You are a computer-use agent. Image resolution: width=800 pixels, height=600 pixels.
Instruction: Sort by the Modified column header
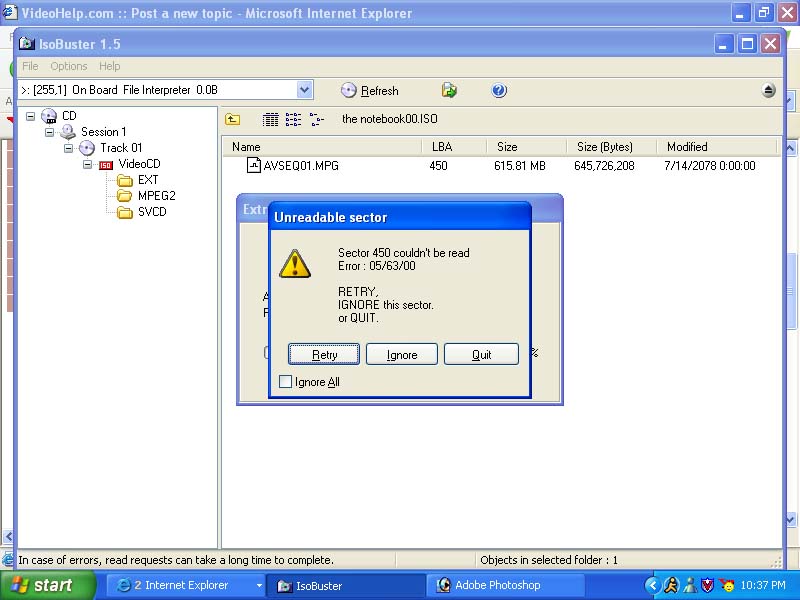coord(716,147)
